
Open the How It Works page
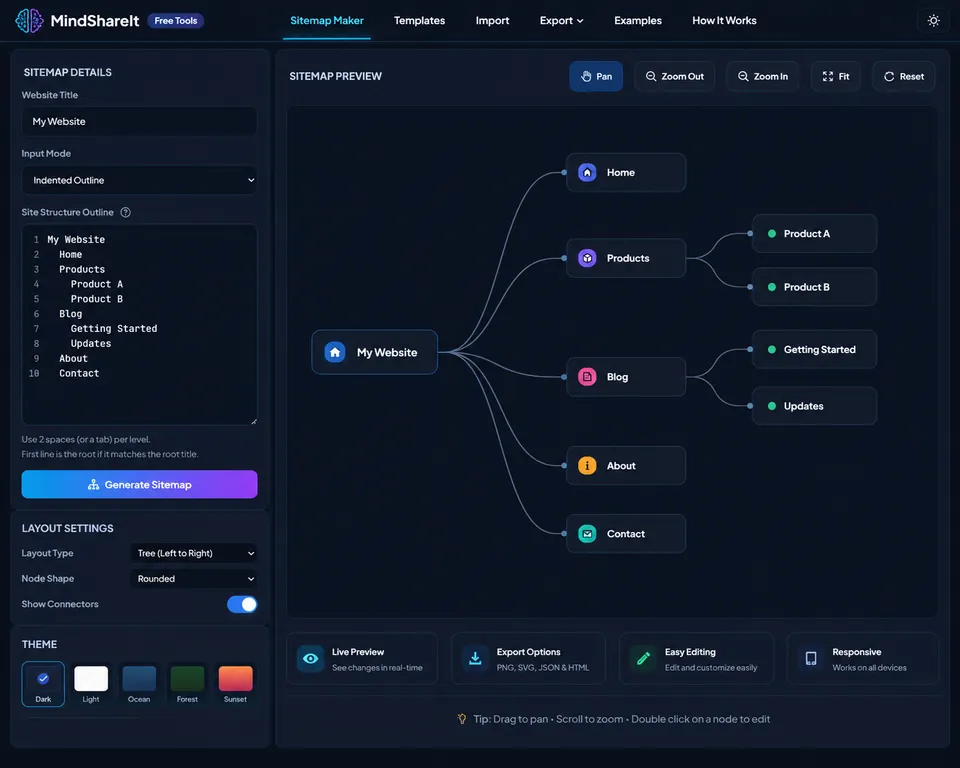click(724, 21)
